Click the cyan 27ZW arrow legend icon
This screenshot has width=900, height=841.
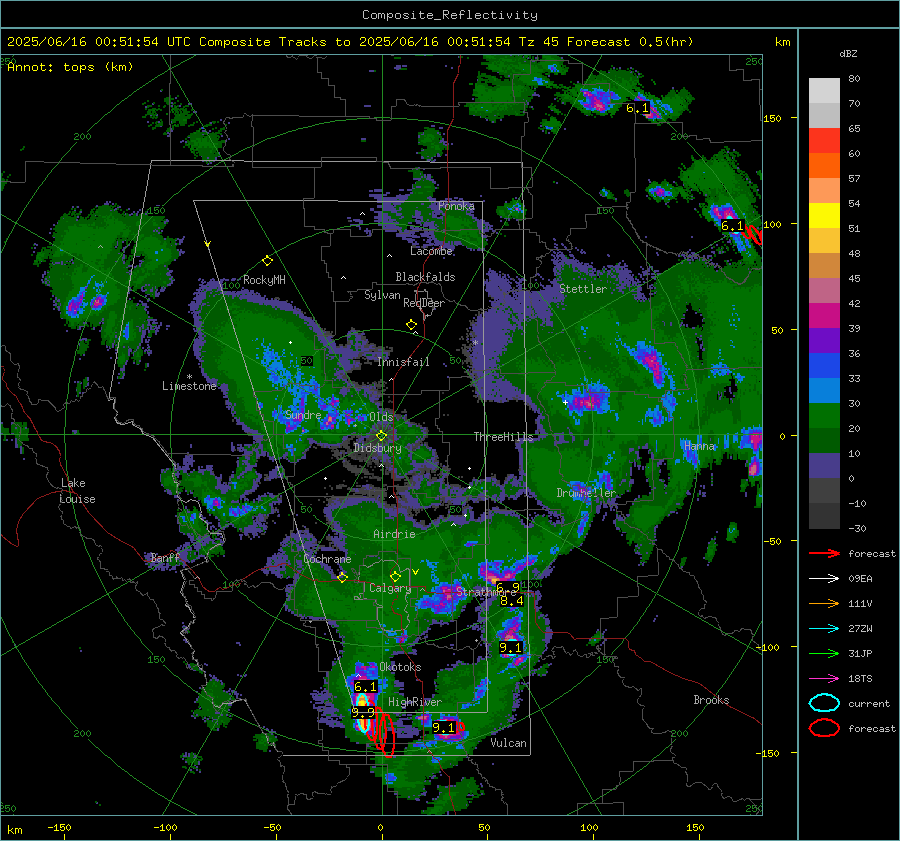[x=824, y=629]
